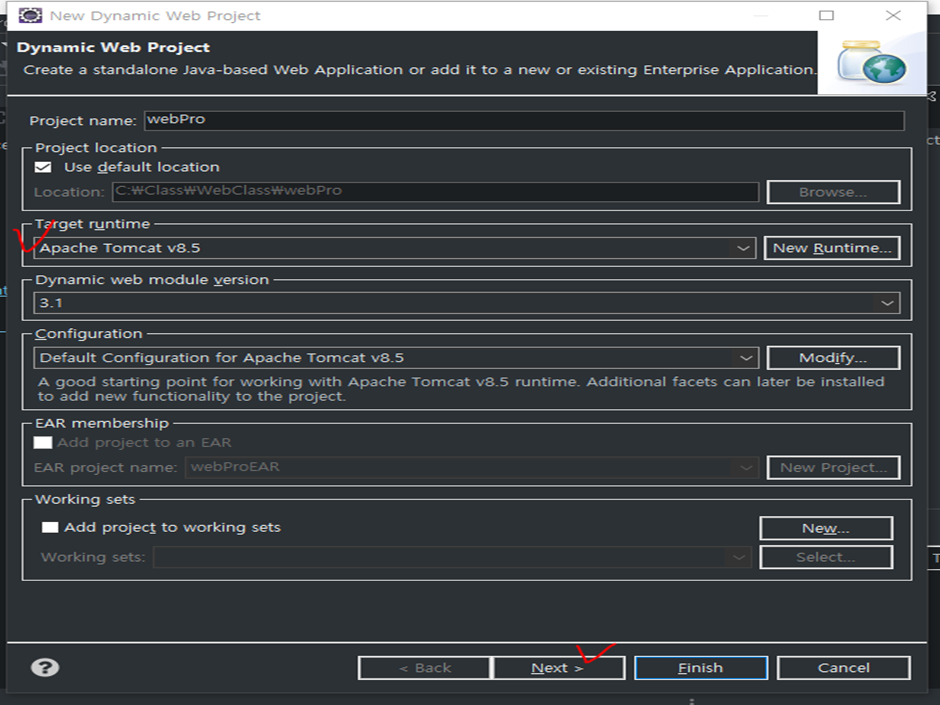
Task: Click the Back button
Action: point(424,668)
